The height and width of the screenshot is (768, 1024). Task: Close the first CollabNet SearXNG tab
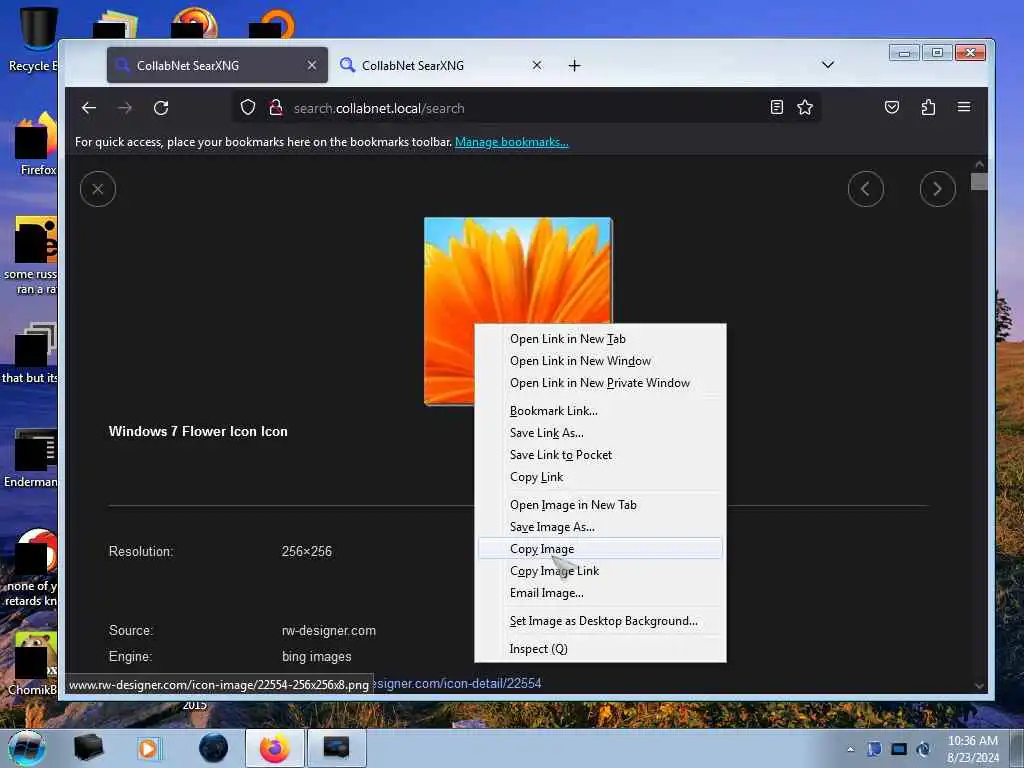point(312,65)
